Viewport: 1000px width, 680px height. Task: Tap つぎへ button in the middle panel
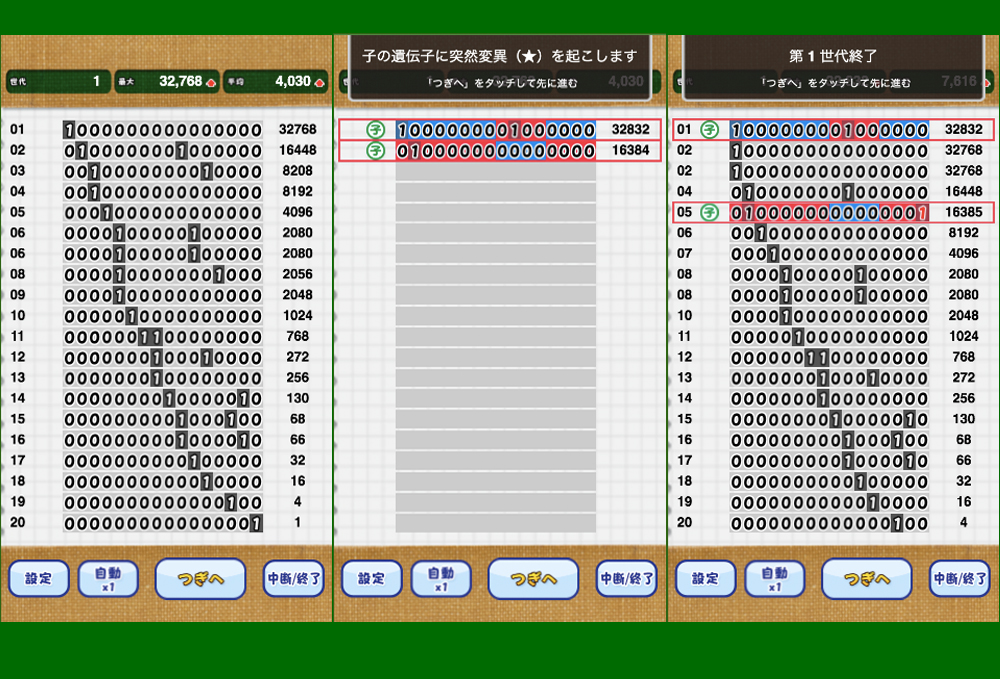(533, 579)
